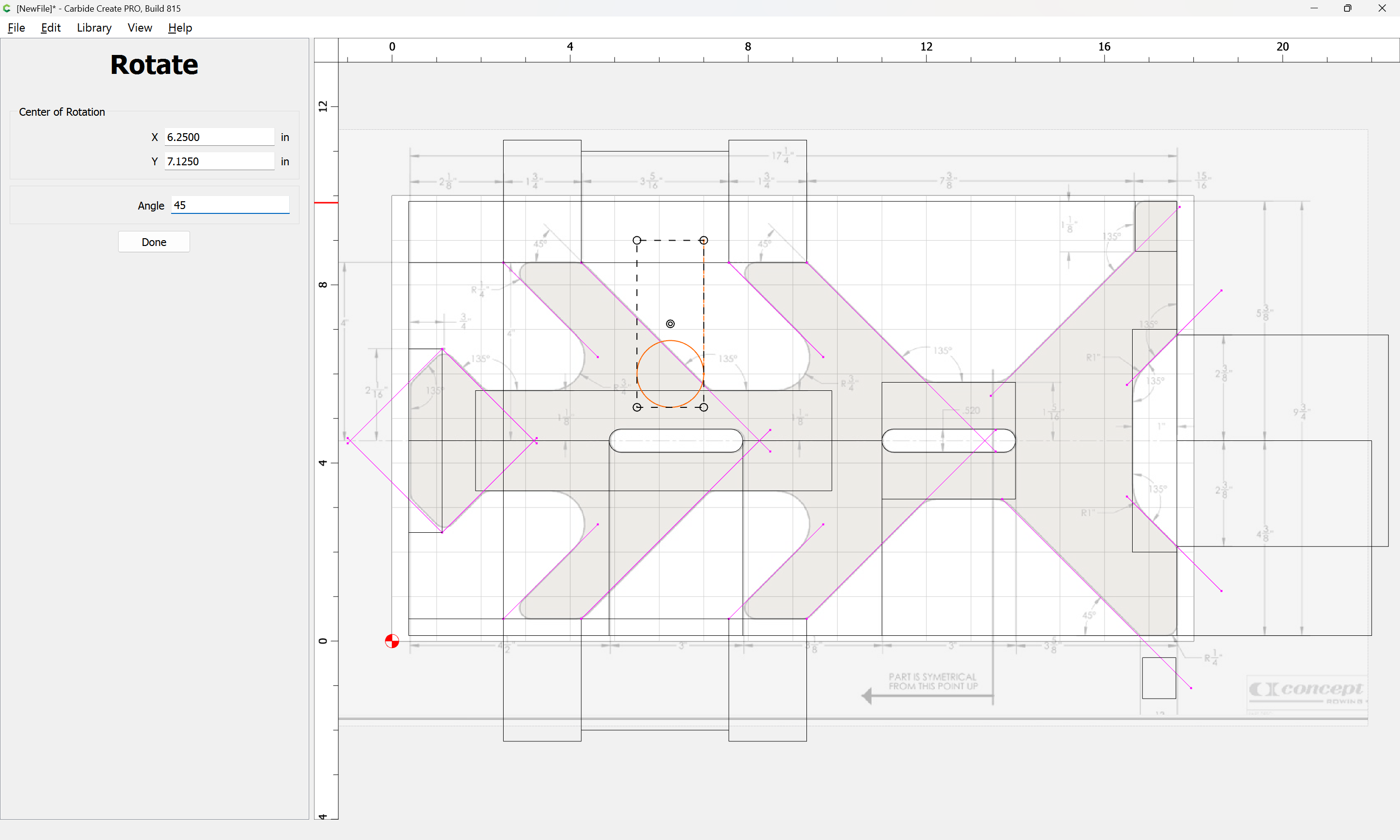The image size is (1400, 840).
Task: Click the red marker on vertical ruler
Action: (326, 203)
